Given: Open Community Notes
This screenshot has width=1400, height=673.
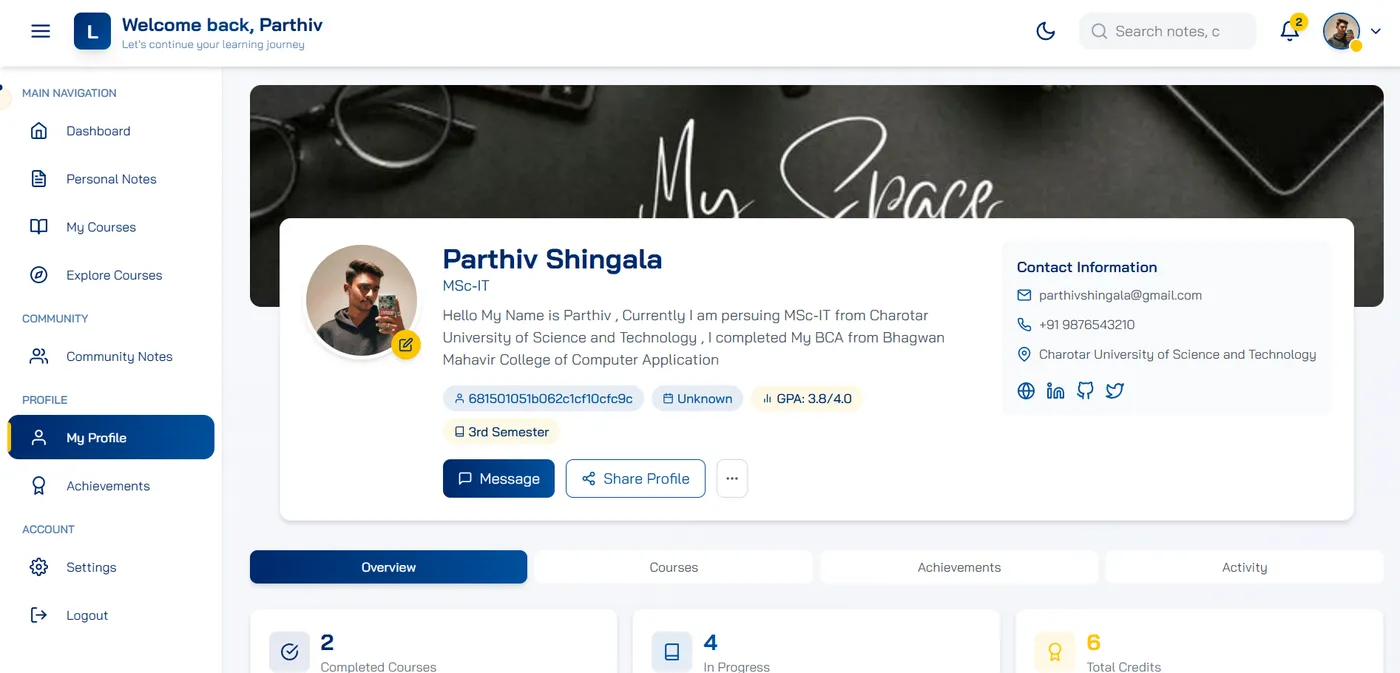Looking at the screenshot, I should point(111,356).
